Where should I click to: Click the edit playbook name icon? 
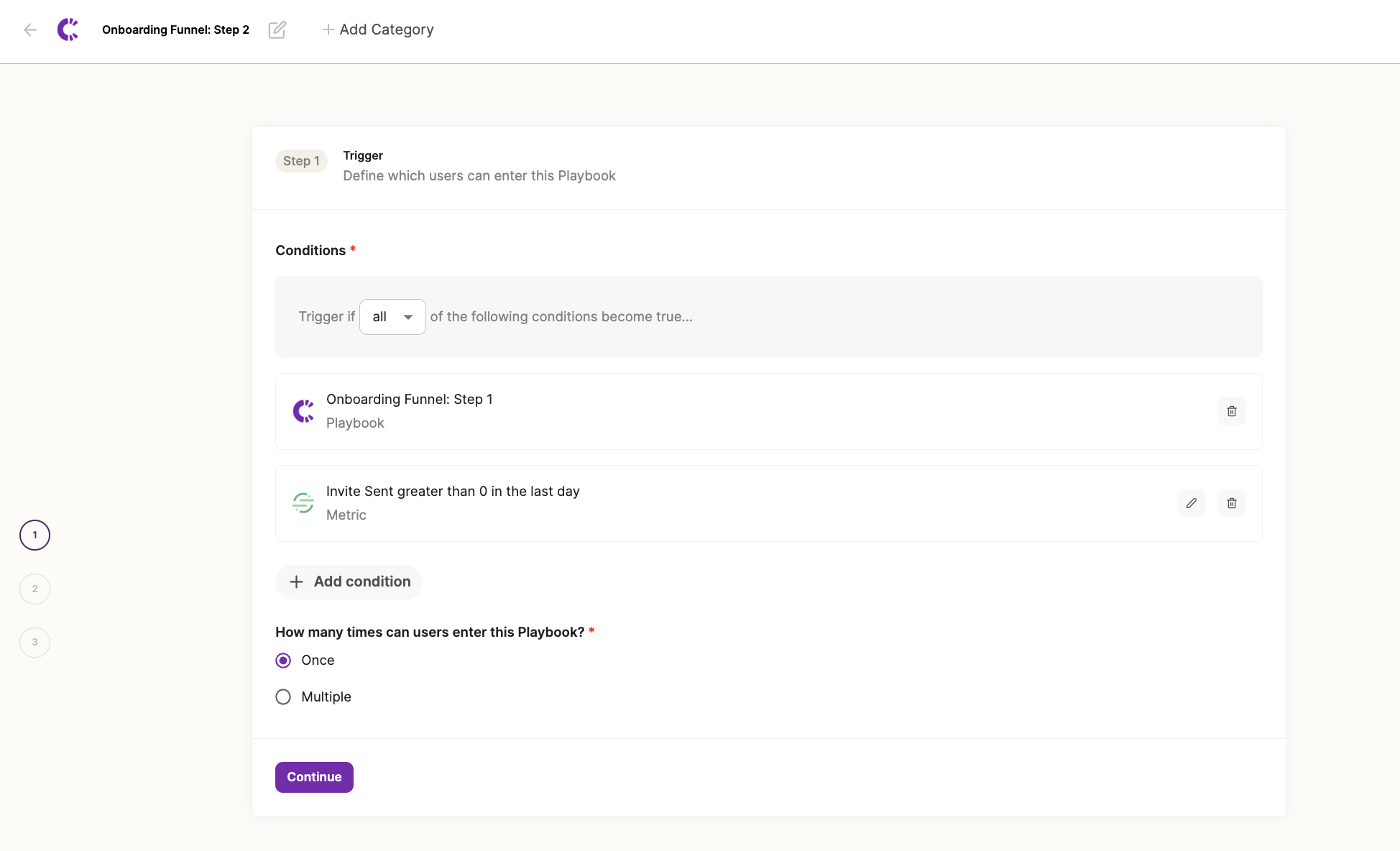(x=277, y=29)
